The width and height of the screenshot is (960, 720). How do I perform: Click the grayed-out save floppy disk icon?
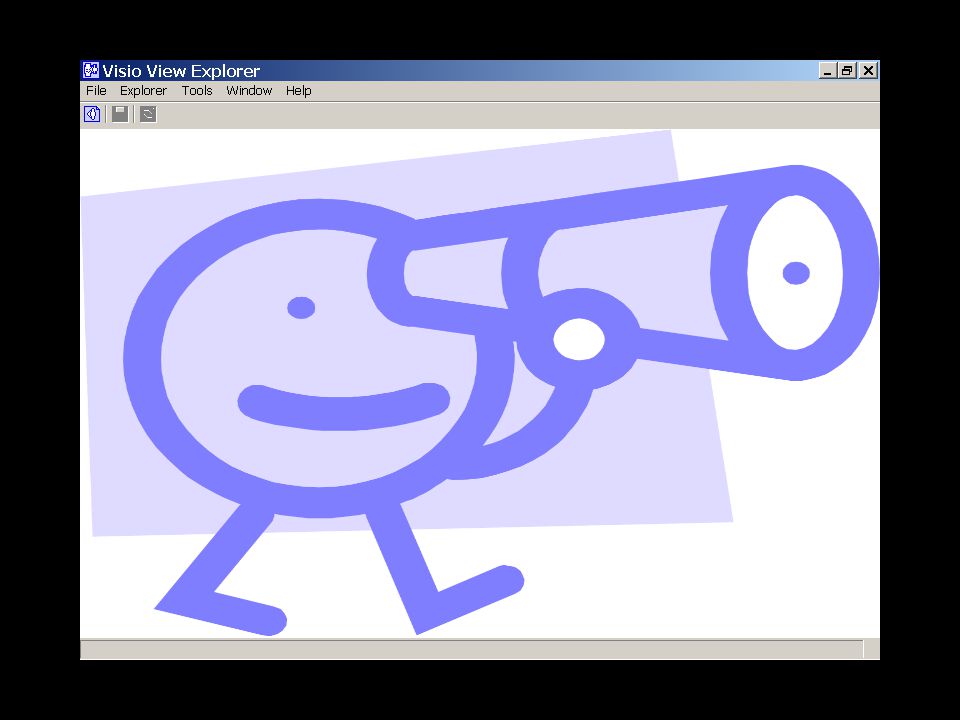[120, 114]
